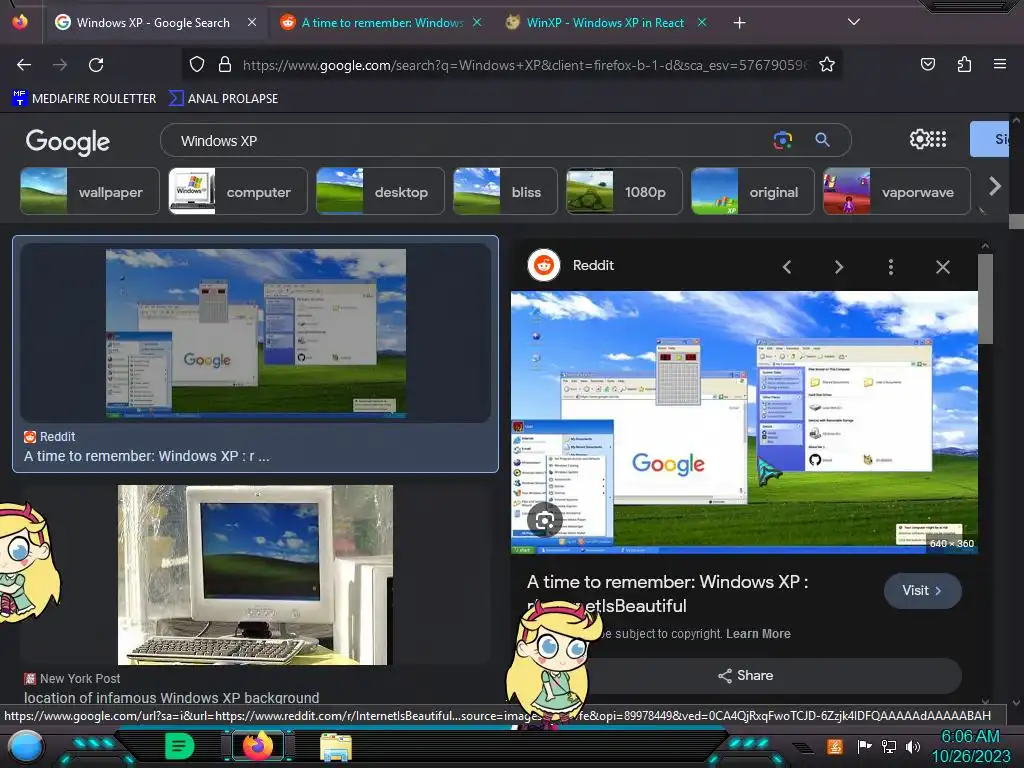Open the Start orb on taskbar
The image size is (1024, 768).
[26, 746]
